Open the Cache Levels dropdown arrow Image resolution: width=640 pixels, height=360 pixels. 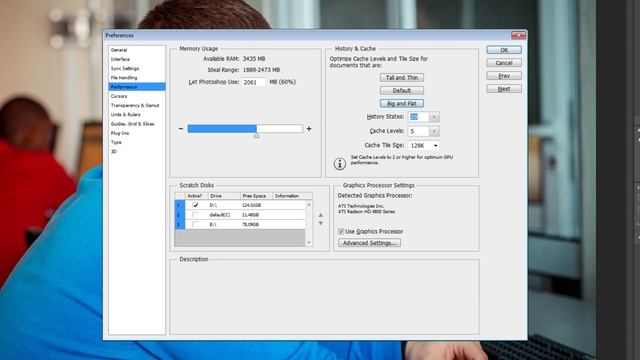pyautogui.click(x=434, y=131)
